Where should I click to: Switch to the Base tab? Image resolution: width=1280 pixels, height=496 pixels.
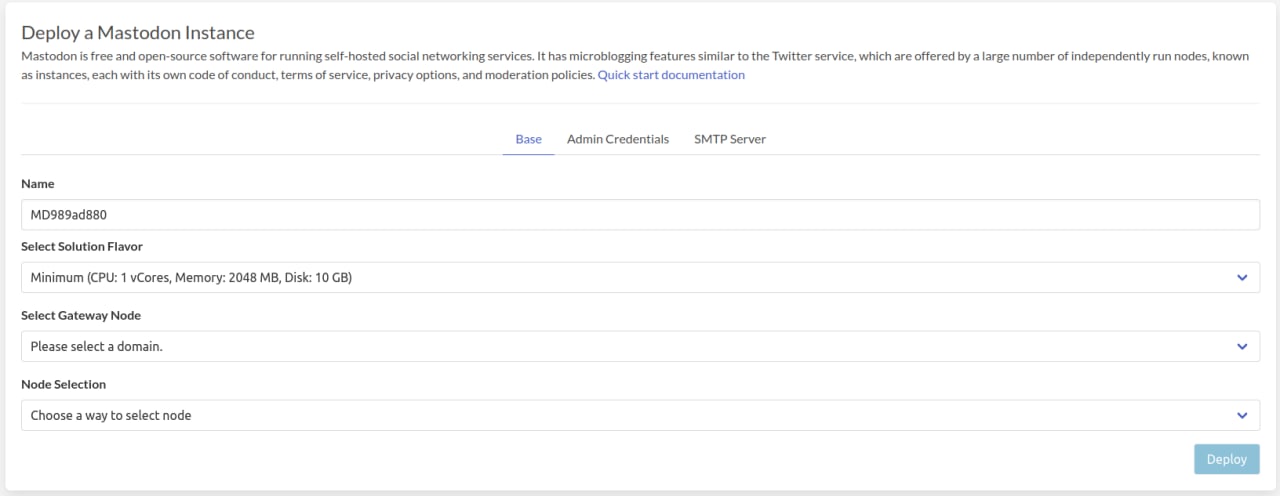(x=528, y=139)
